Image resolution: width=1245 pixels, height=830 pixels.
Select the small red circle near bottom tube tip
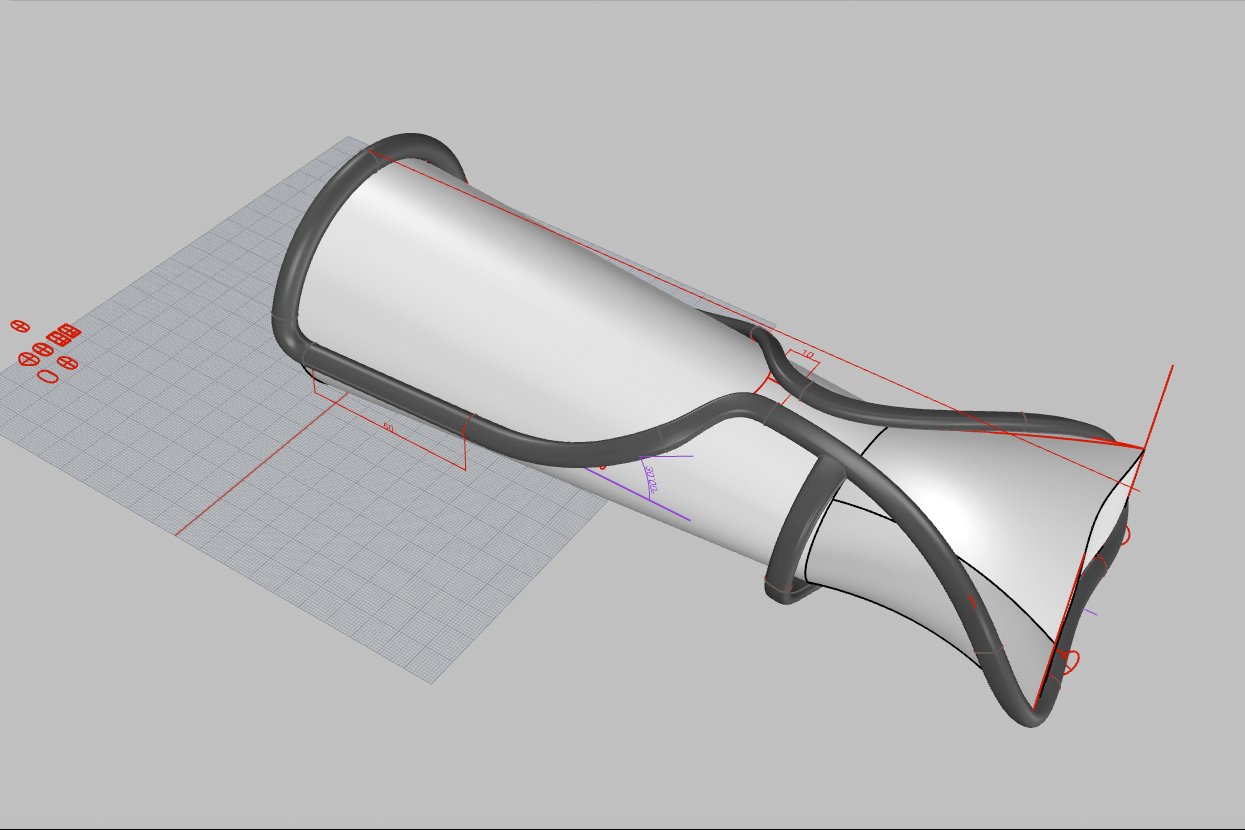click(x=1069, y=662)
